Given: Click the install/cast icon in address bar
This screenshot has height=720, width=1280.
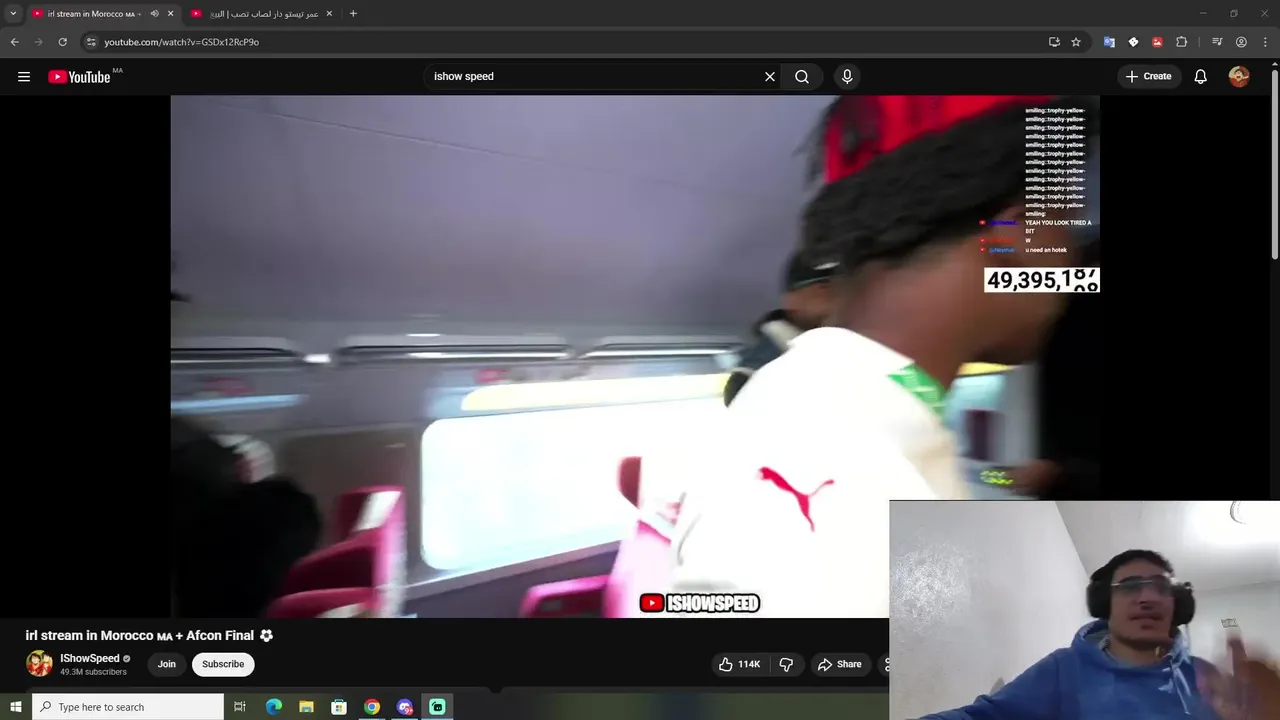Looking at the screenshot, I should (1054, 42).
